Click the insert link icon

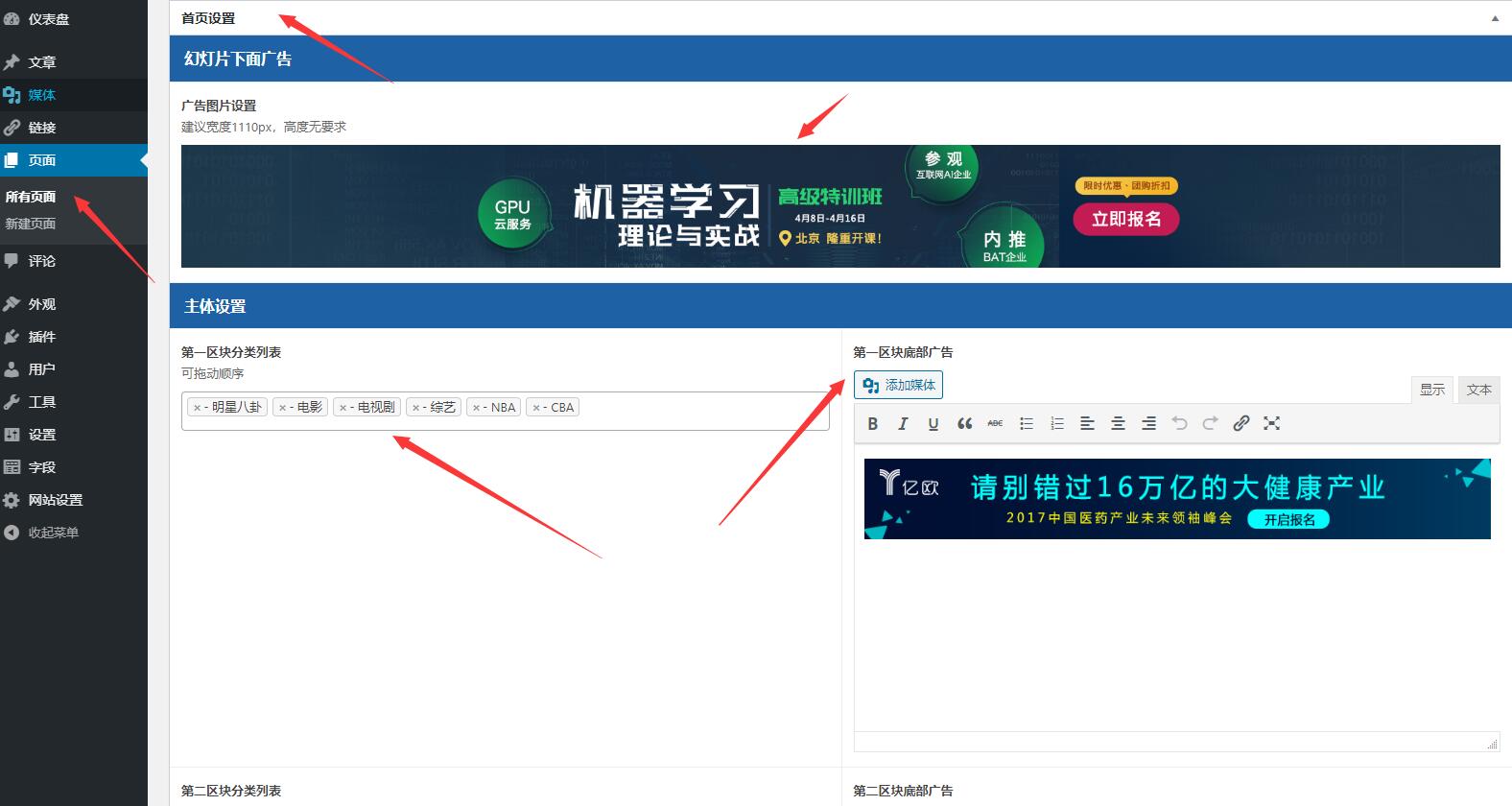[1240, 423]
